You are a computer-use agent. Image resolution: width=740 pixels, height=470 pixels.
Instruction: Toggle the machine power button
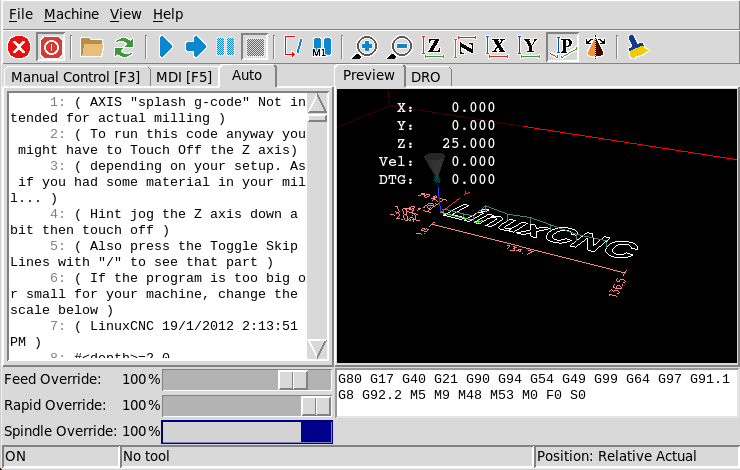pyautogui.click(x=50, y=47)
